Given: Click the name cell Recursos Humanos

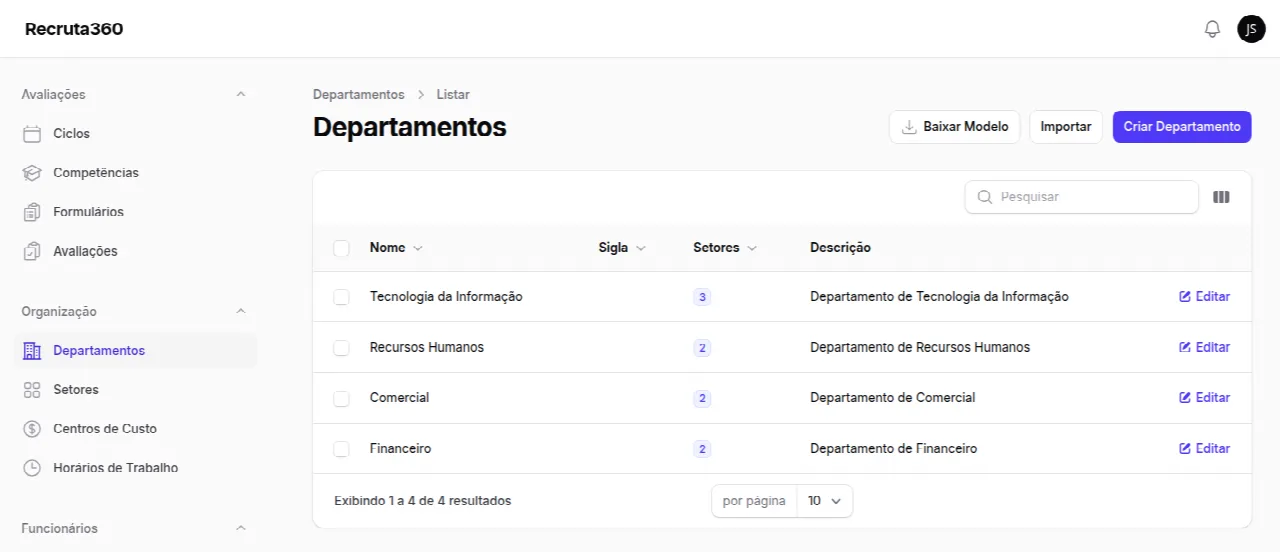Looking at the screenshot, I should click(427, 347).
